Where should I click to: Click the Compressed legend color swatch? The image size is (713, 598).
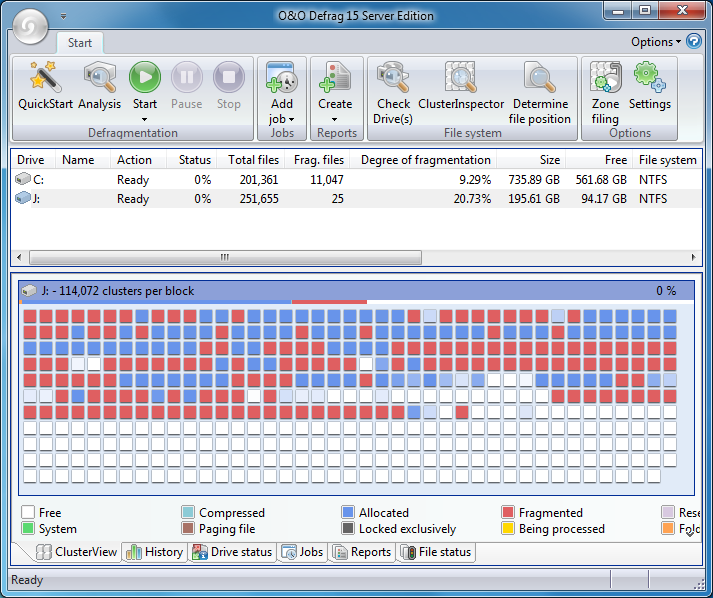click(x=188, y=512)
